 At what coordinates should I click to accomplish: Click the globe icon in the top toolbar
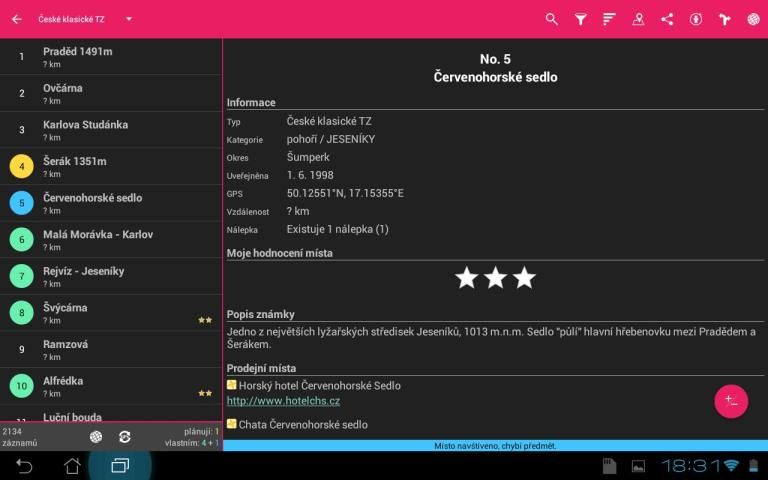pyautogui.click(x=753, y=19)
